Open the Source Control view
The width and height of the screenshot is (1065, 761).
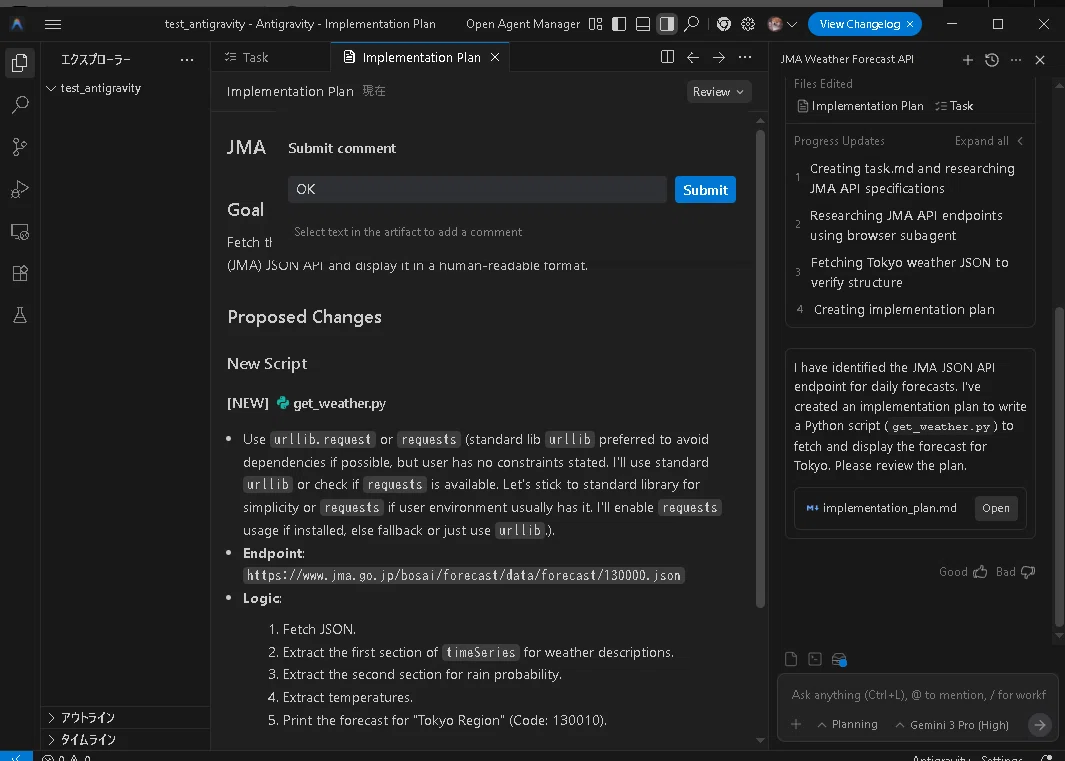click(20, 147)
